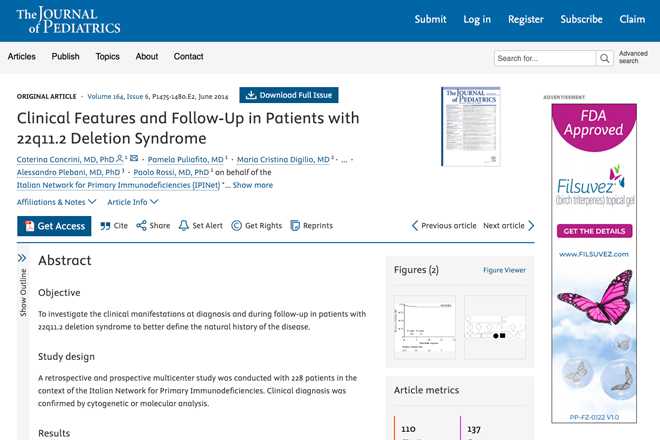This screenshot has height=440, width=660.
Task: Click the magnifier search icon
Action: (x=604, y=58)
